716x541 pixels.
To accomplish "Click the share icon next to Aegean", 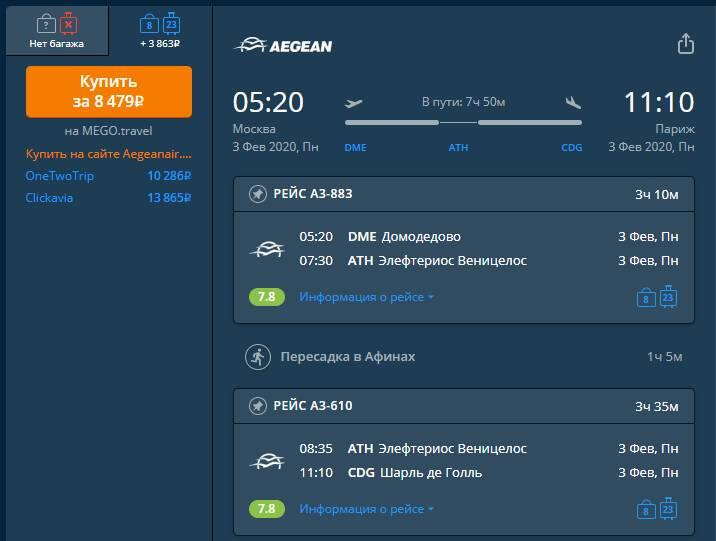I will [685, 44].
